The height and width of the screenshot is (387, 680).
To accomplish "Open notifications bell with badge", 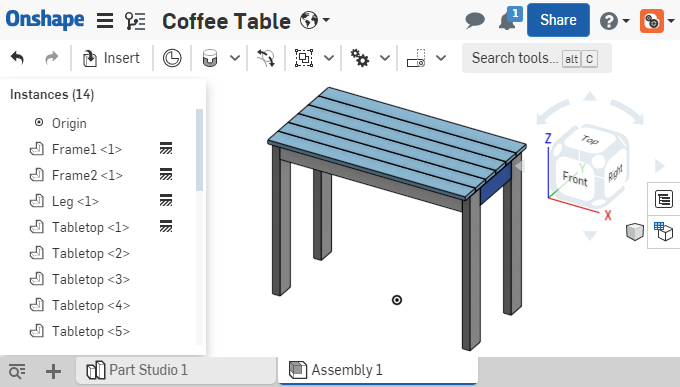I will [510, 19].
